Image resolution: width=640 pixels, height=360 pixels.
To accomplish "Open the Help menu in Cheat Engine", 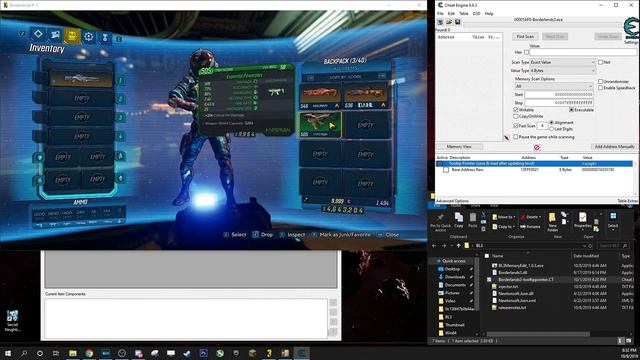I will [489, 13].
